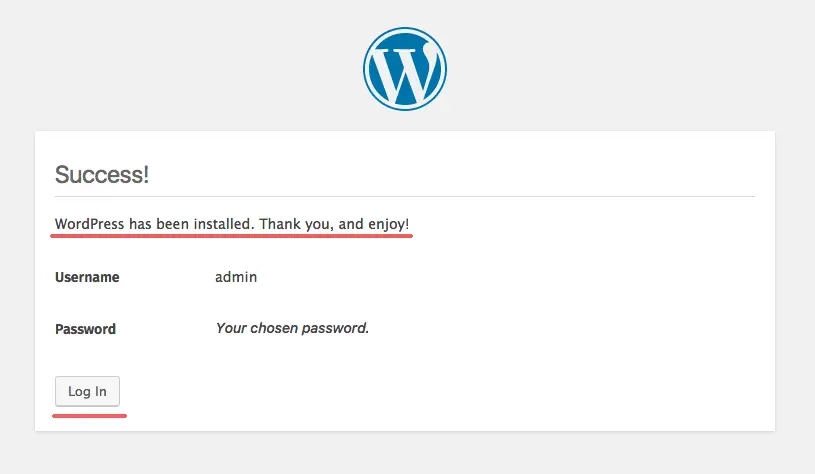Click the red underline beneath install message

click(x=231, y=236)
